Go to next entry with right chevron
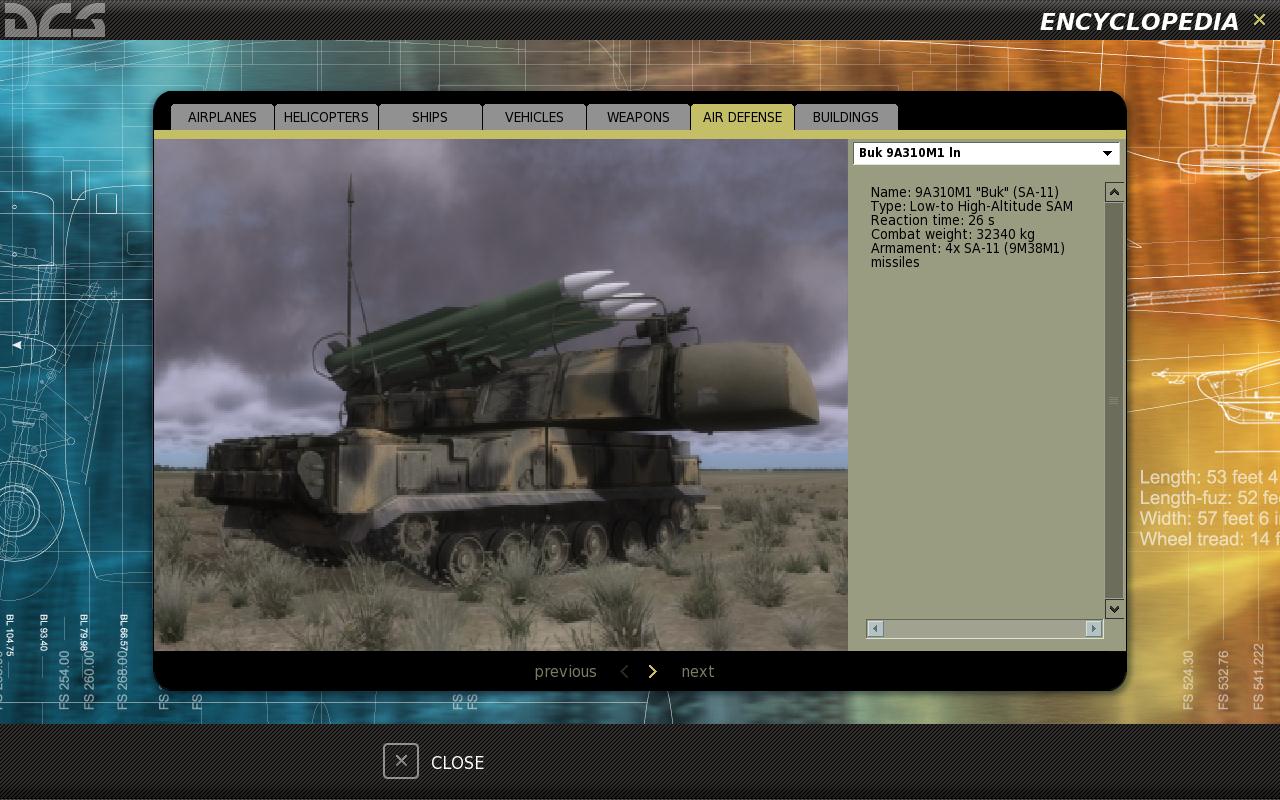This screenshot has height=800, width=1280. tap(653, 672)
